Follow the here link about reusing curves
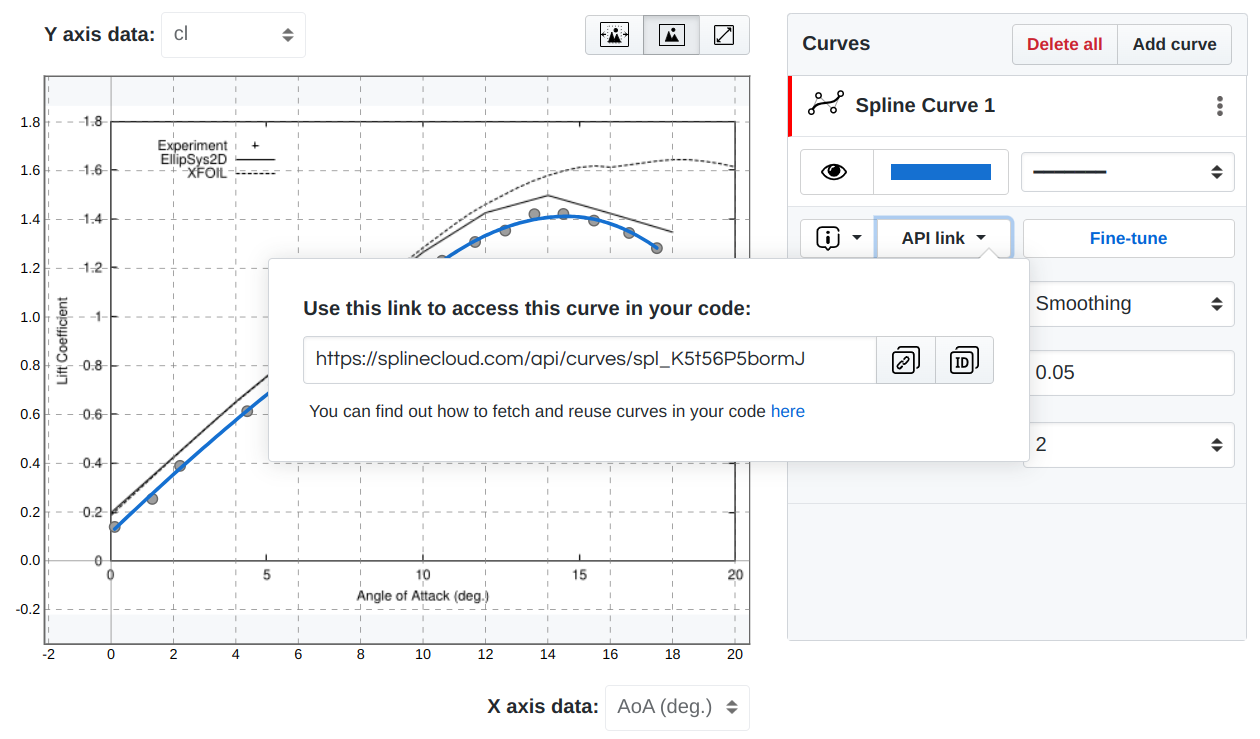This screenshot has height=739, width=1260. click(788, 411)
